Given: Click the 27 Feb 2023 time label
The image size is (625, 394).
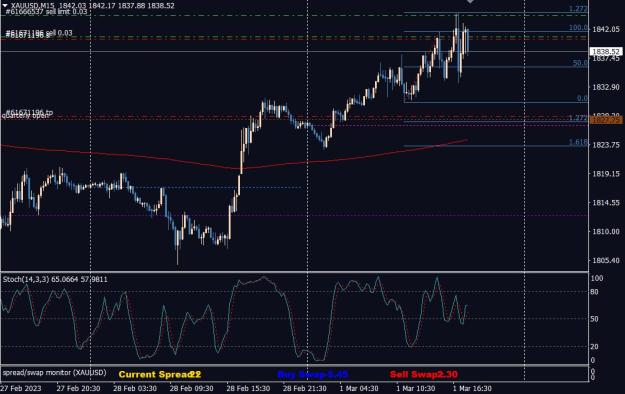Looking at the screenshot, I should pyautogui.click(x=21, y=388).
